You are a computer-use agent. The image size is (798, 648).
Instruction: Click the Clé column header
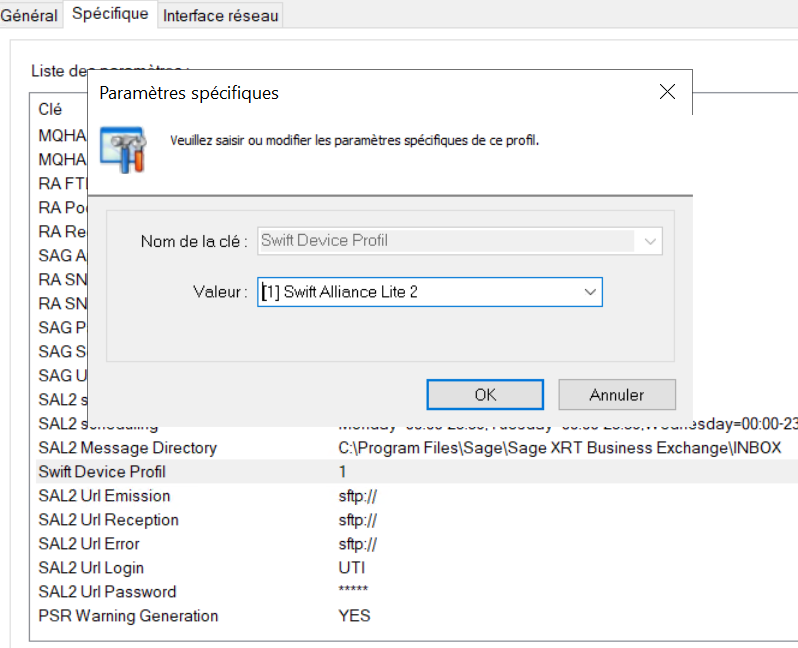tap(50, 109)
